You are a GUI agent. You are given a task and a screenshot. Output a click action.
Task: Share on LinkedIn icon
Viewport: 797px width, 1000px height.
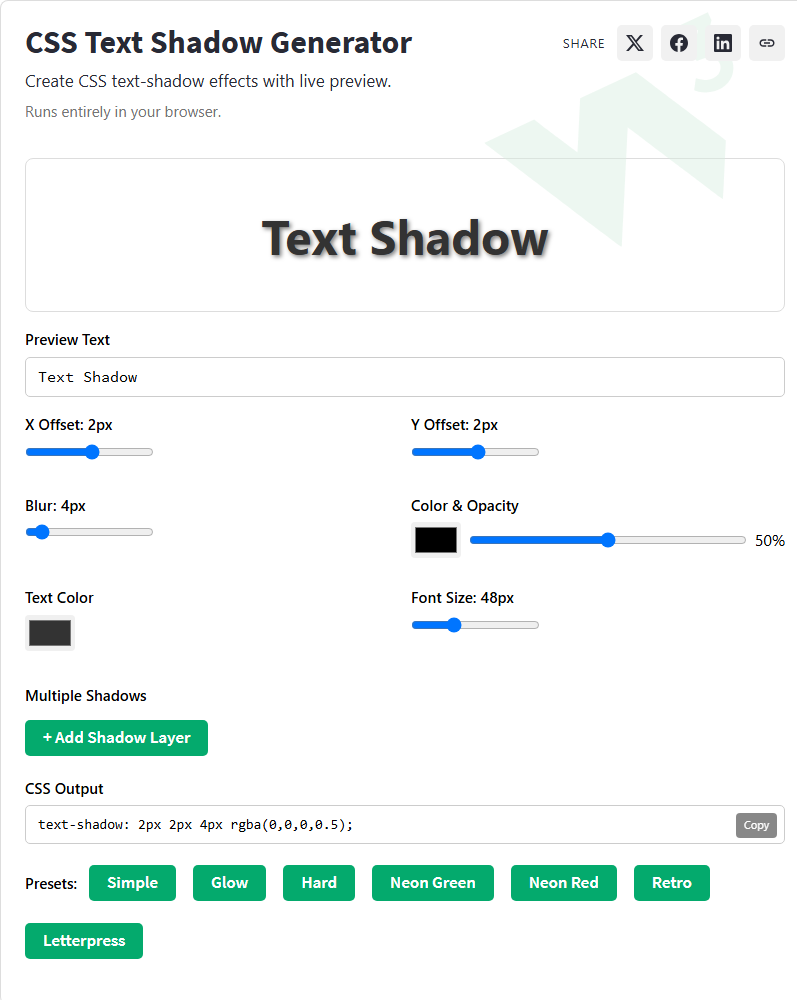[722, 43]
